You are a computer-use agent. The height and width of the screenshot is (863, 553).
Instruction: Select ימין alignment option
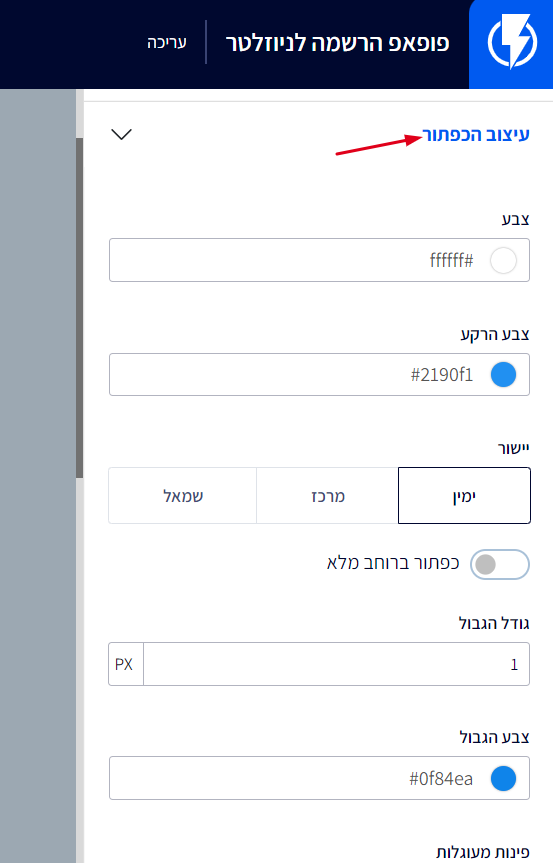coord(464,495)
